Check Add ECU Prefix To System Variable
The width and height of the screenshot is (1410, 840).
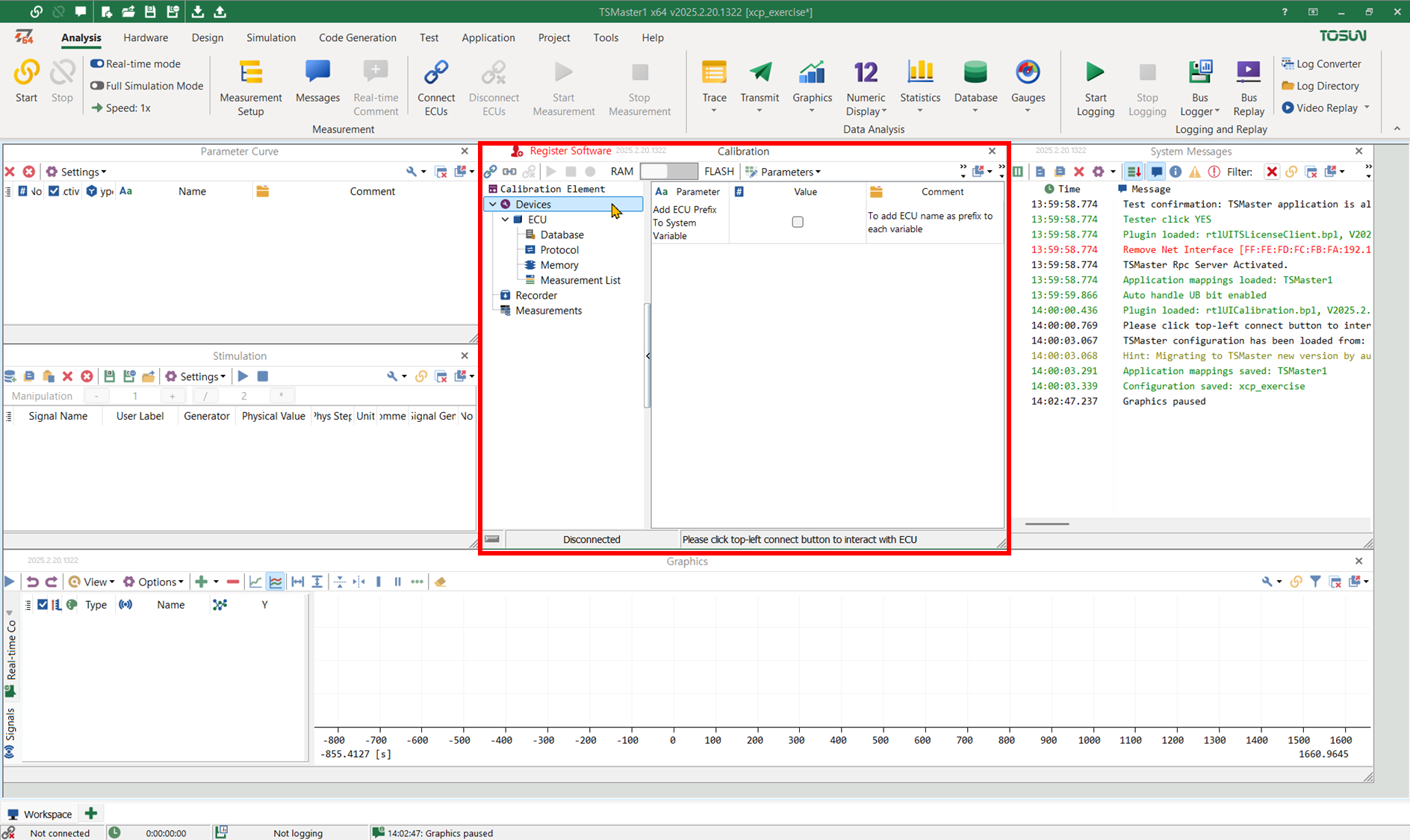(798, 222)
